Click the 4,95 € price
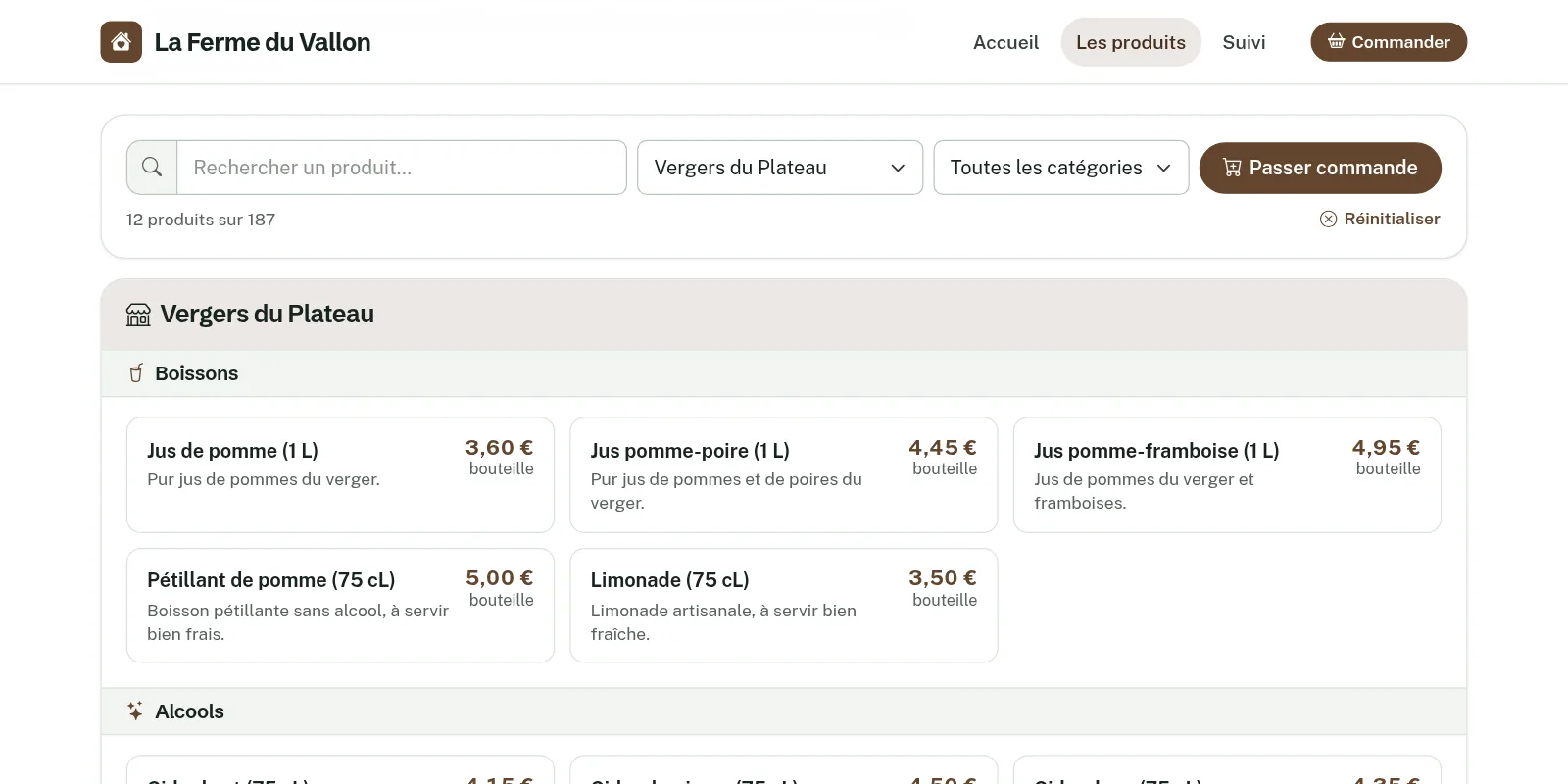The image size is (1568, 784). [1386, 448]
